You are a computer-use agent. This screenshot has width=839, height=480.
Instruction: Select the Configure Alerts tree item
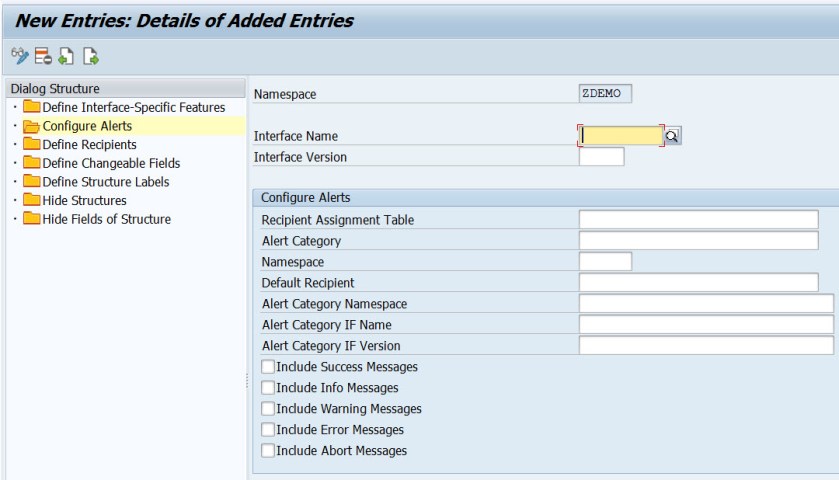(87, 126)
